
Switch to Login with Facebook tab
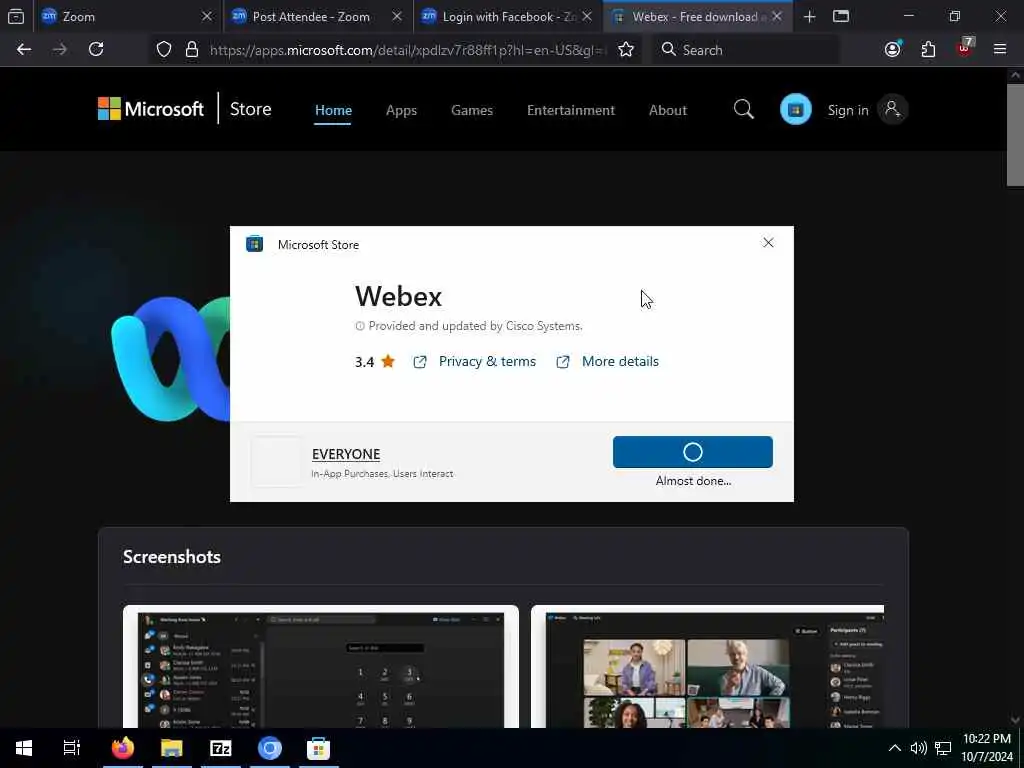pos(507,16)
